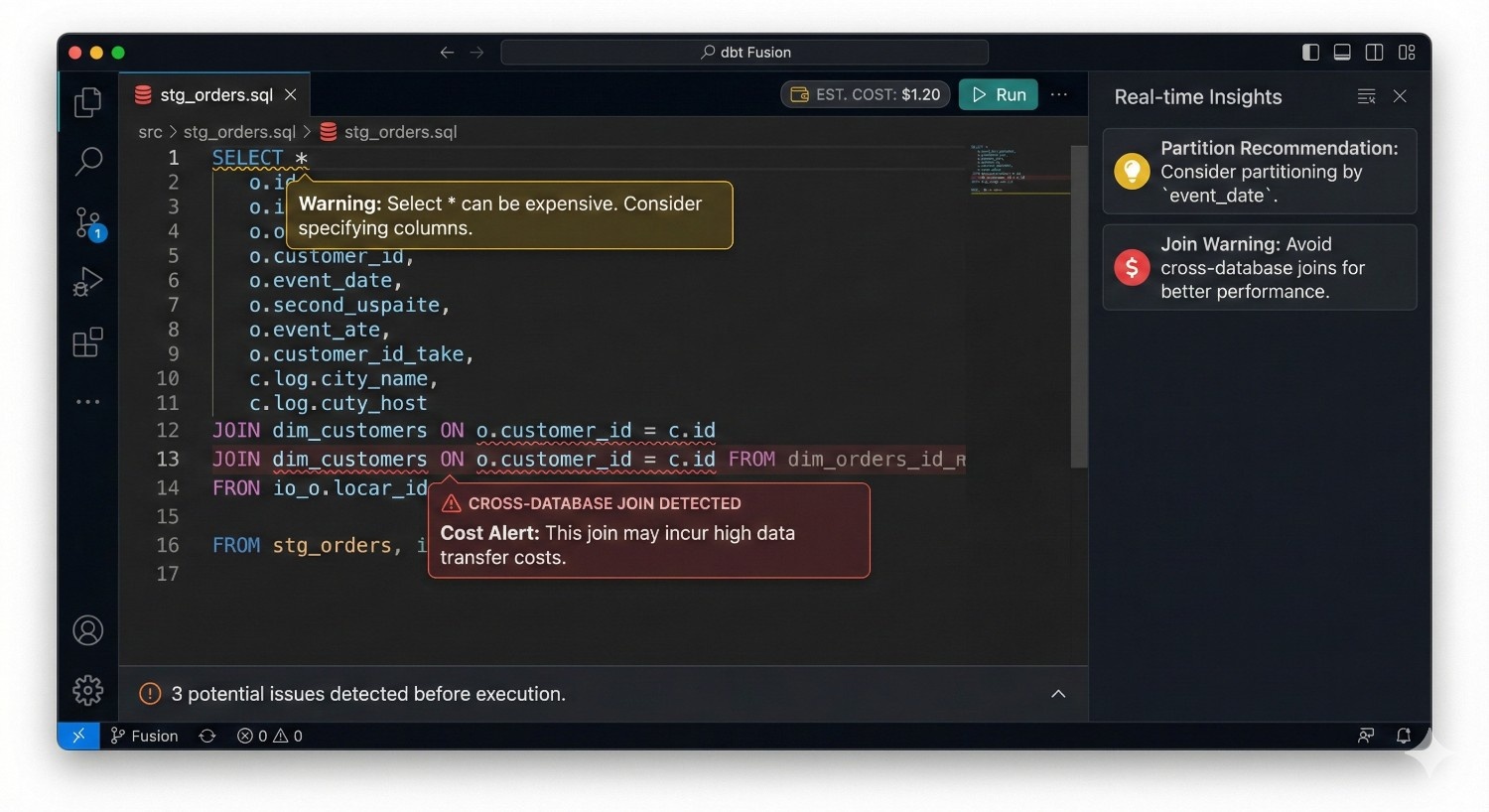The image size is (1489, 812).
Task: Open the Manage settings gear menu
Action: click(x=87, y=690)
